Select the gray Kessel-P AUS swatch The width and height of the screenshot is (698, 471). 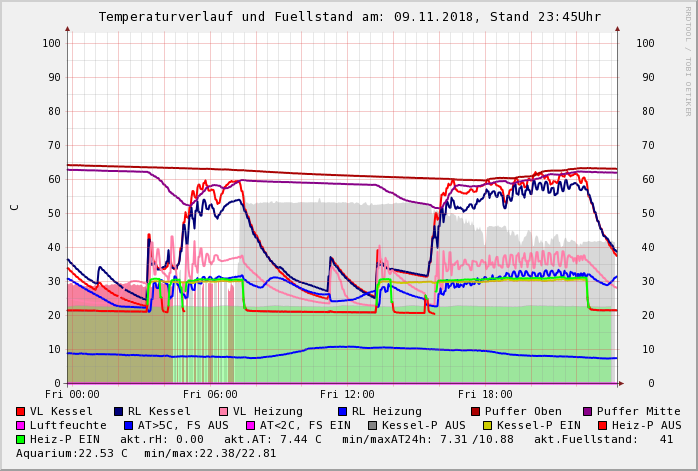[x=373, y=426]
